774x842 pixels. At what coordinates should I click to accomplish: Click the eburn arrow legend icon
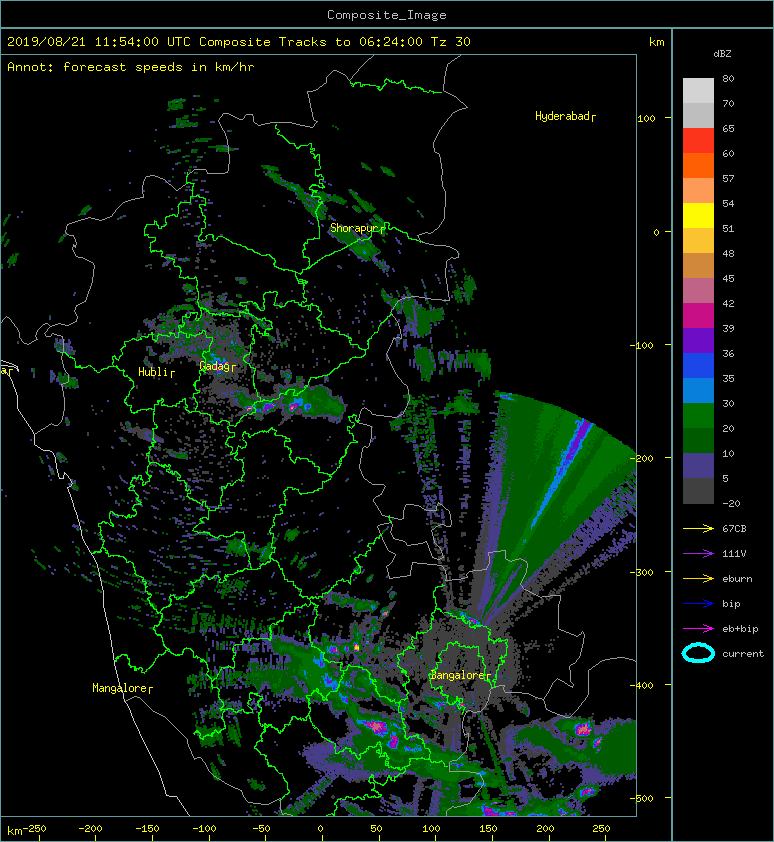point(698,579)
